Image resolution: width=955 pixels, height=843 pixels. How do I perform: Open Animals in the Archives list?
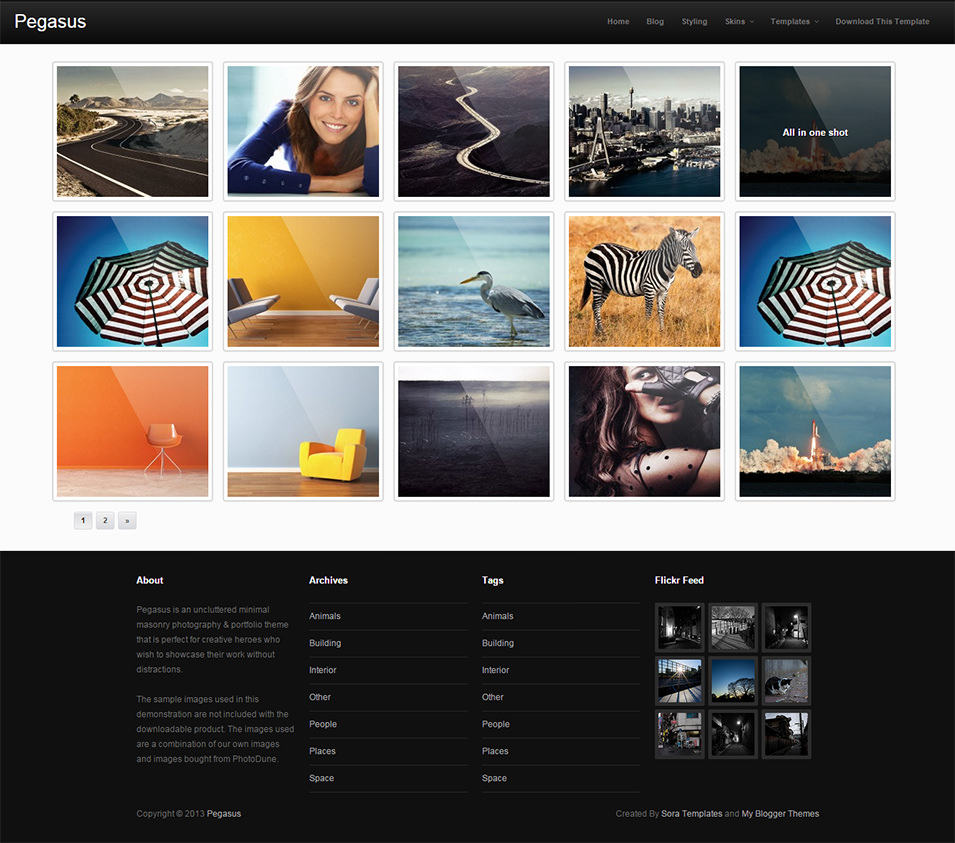325,616
